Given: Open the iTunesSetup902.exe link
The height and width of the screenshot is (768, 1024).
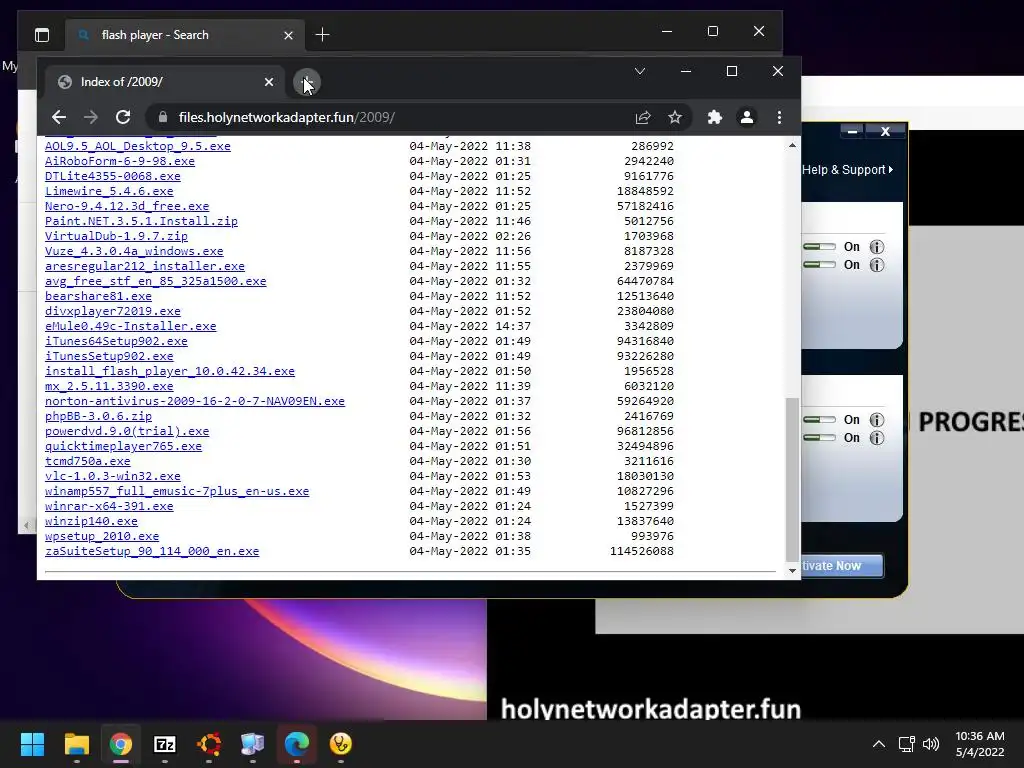Looking at the screenshot, I should [x=109, y=357].
